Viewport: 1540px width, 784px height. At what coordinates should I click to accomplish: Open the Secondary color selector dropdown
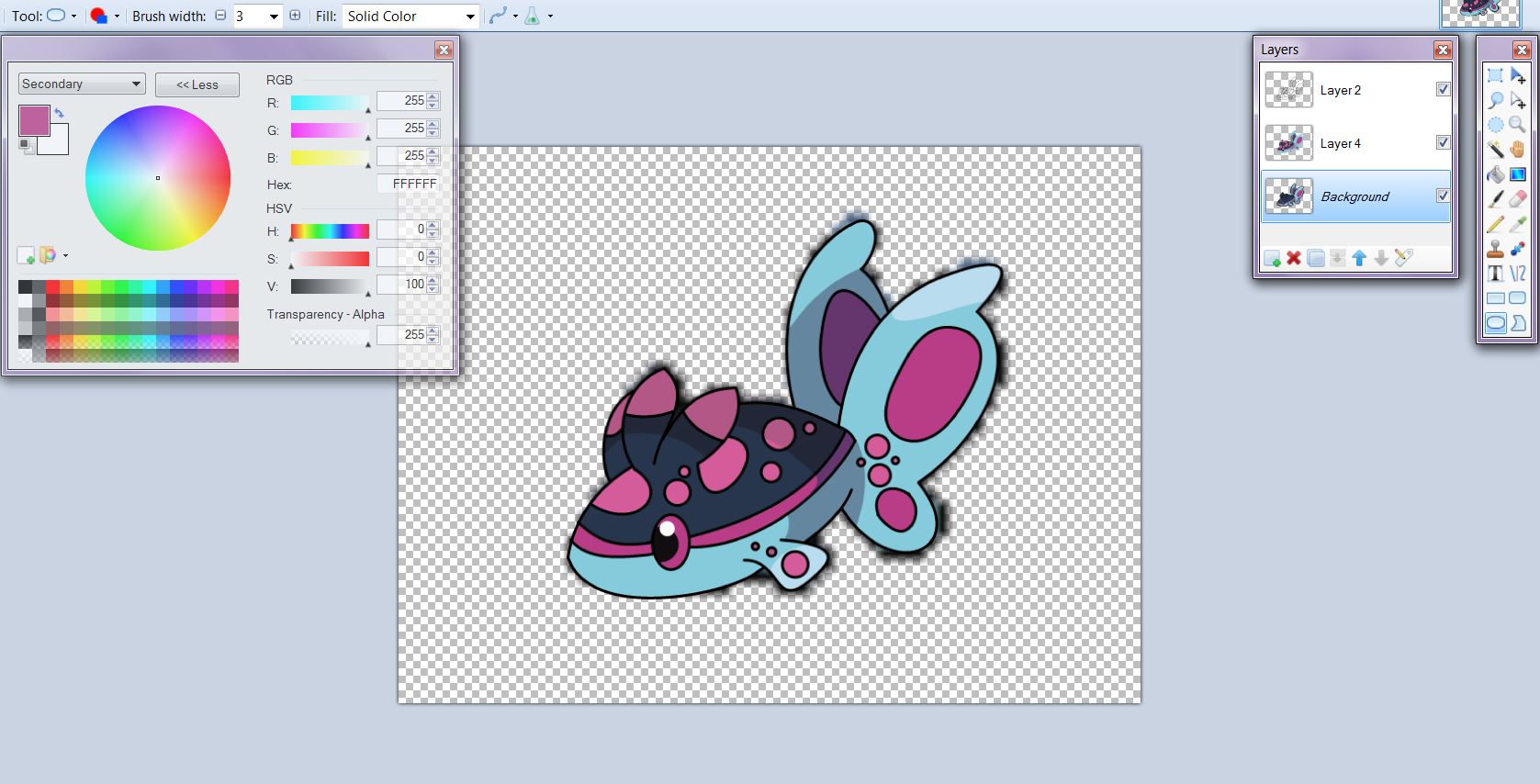coord(82,84)
